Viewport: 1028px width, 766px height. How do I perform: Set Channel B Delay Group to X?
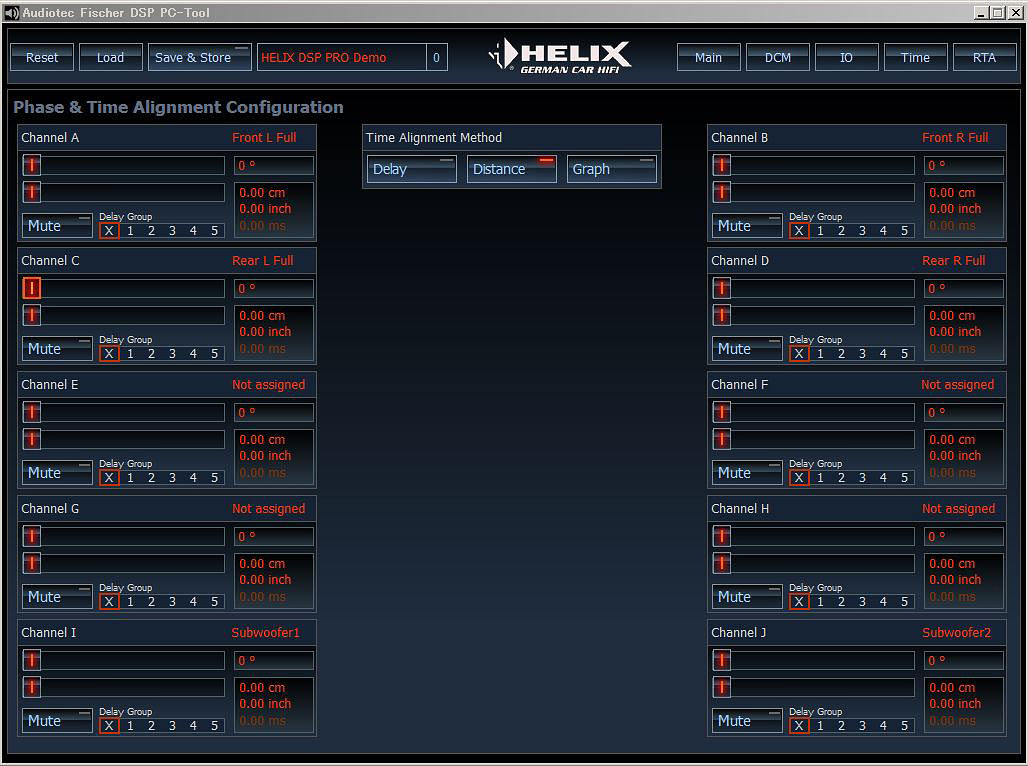click(x=799, y=231)
